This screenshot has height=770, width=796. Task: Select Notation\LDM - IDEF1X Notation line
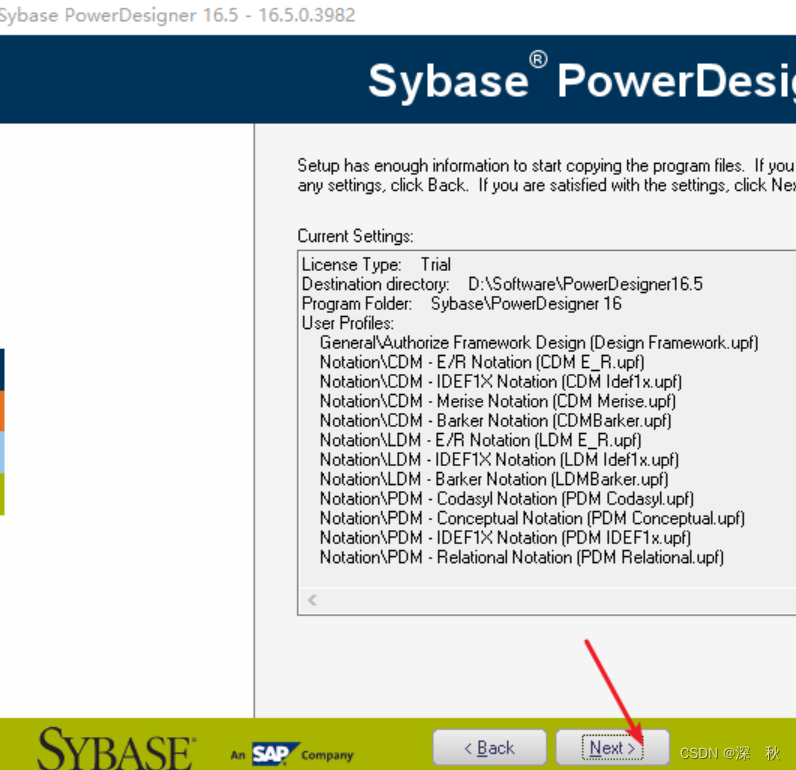coord(500,460)
